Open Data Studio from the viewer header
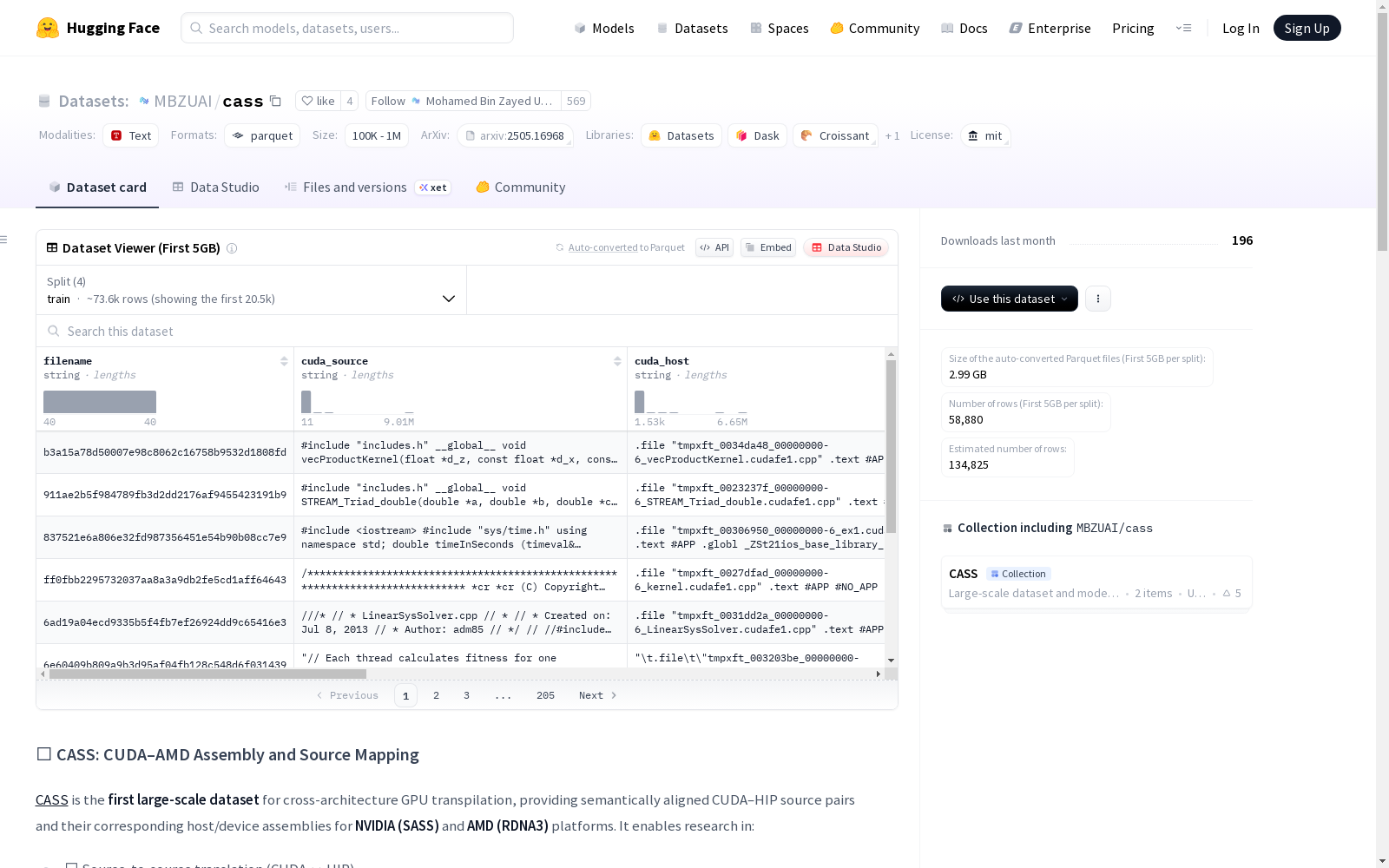This screenshot has height=868, width=1389. click(x=846, y=247)
